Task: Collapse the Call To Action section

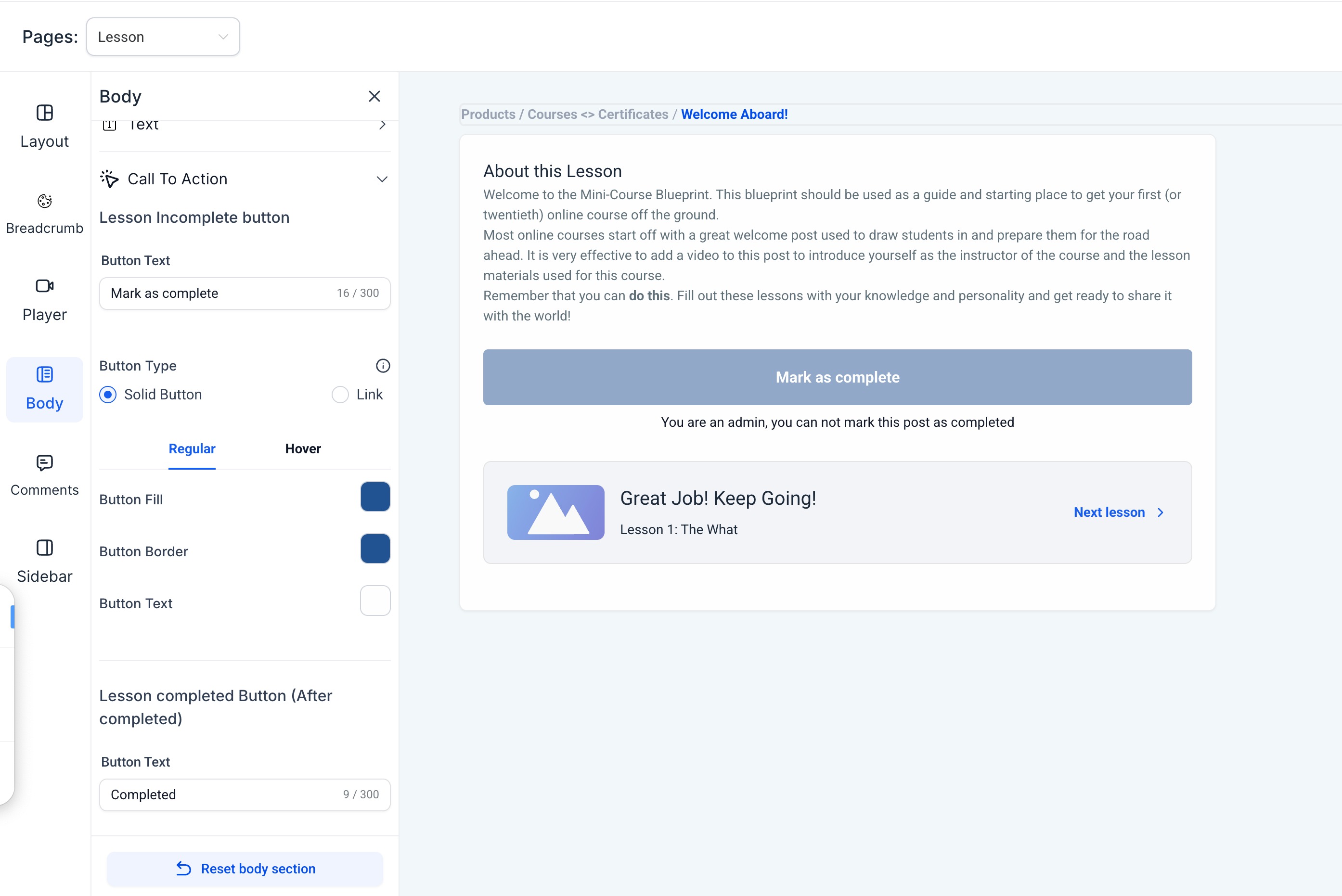Action: pyautogui.click(x=382, y=179)
